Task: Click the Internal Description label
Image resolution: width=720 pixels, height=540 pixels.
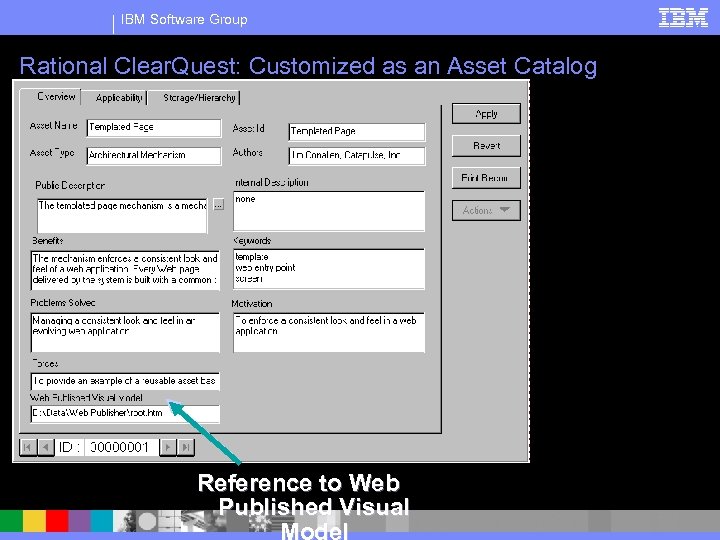Action: point(271,182)
